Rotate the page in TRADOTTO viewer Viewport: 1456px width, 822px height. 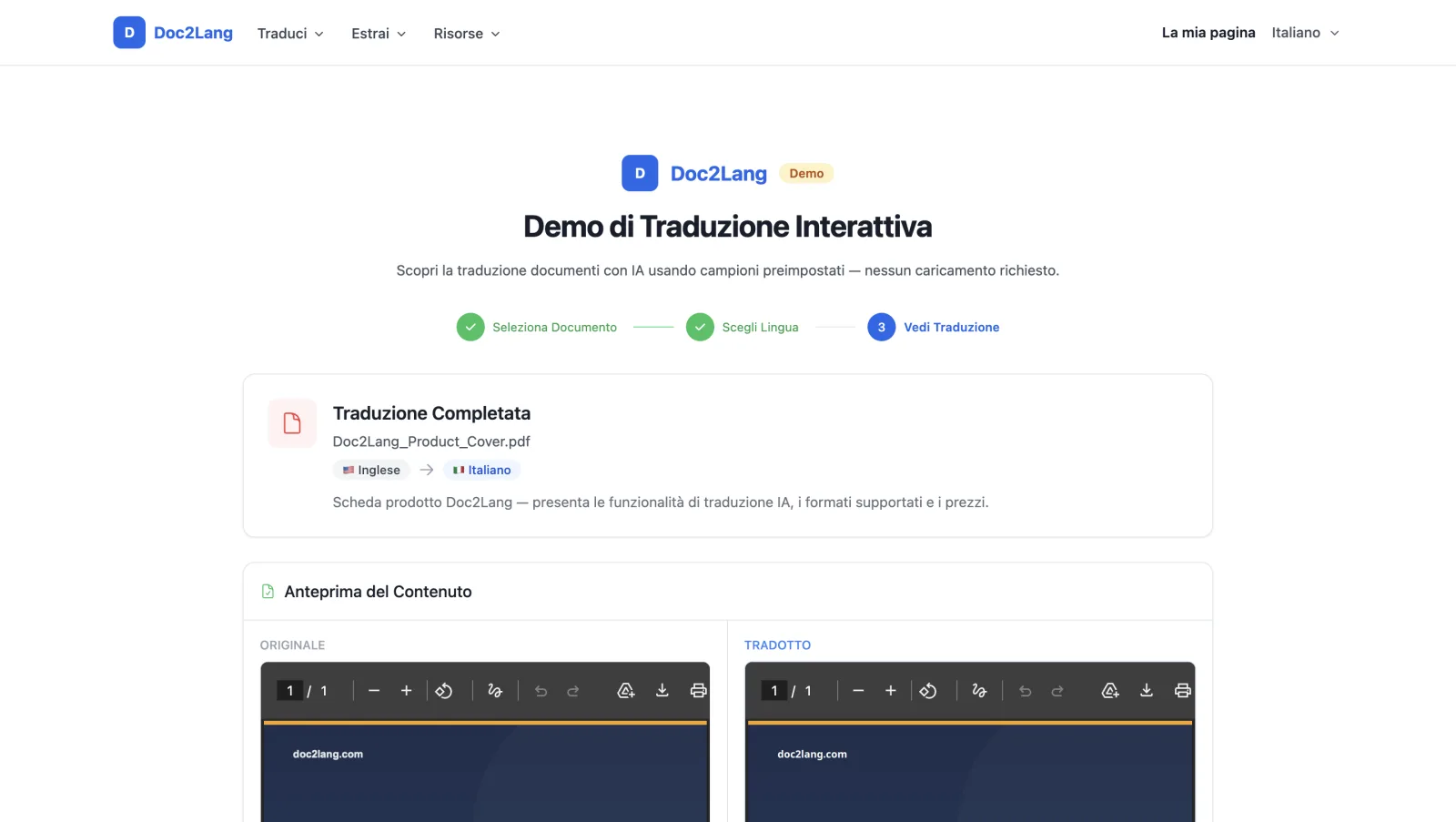[928, 691]
